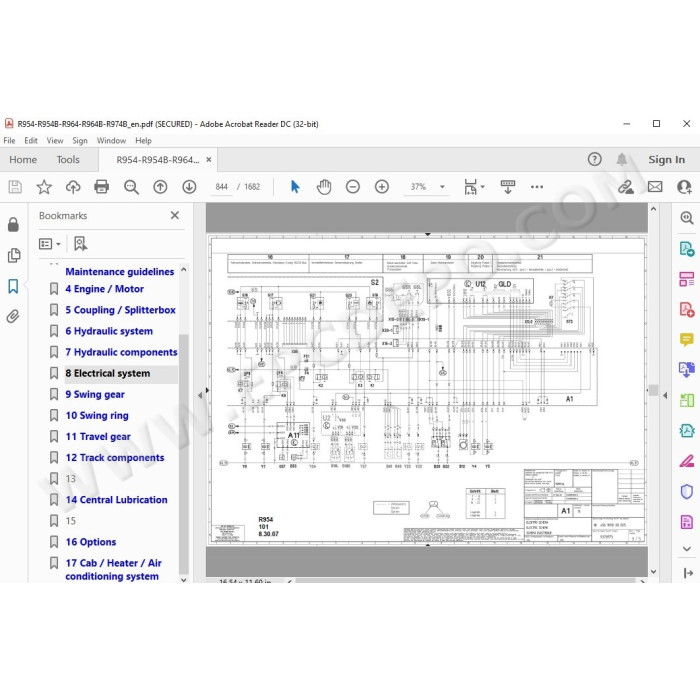This screenshot has height=700, width=700.
Task: Expand right tools pane button
Action: click(x=688, y=573)
